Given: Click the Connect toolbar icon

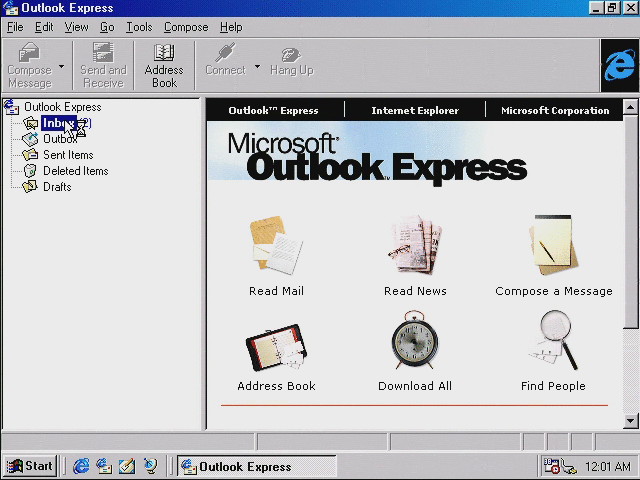Looking at the screenshot, I should [x=225, y=53].
